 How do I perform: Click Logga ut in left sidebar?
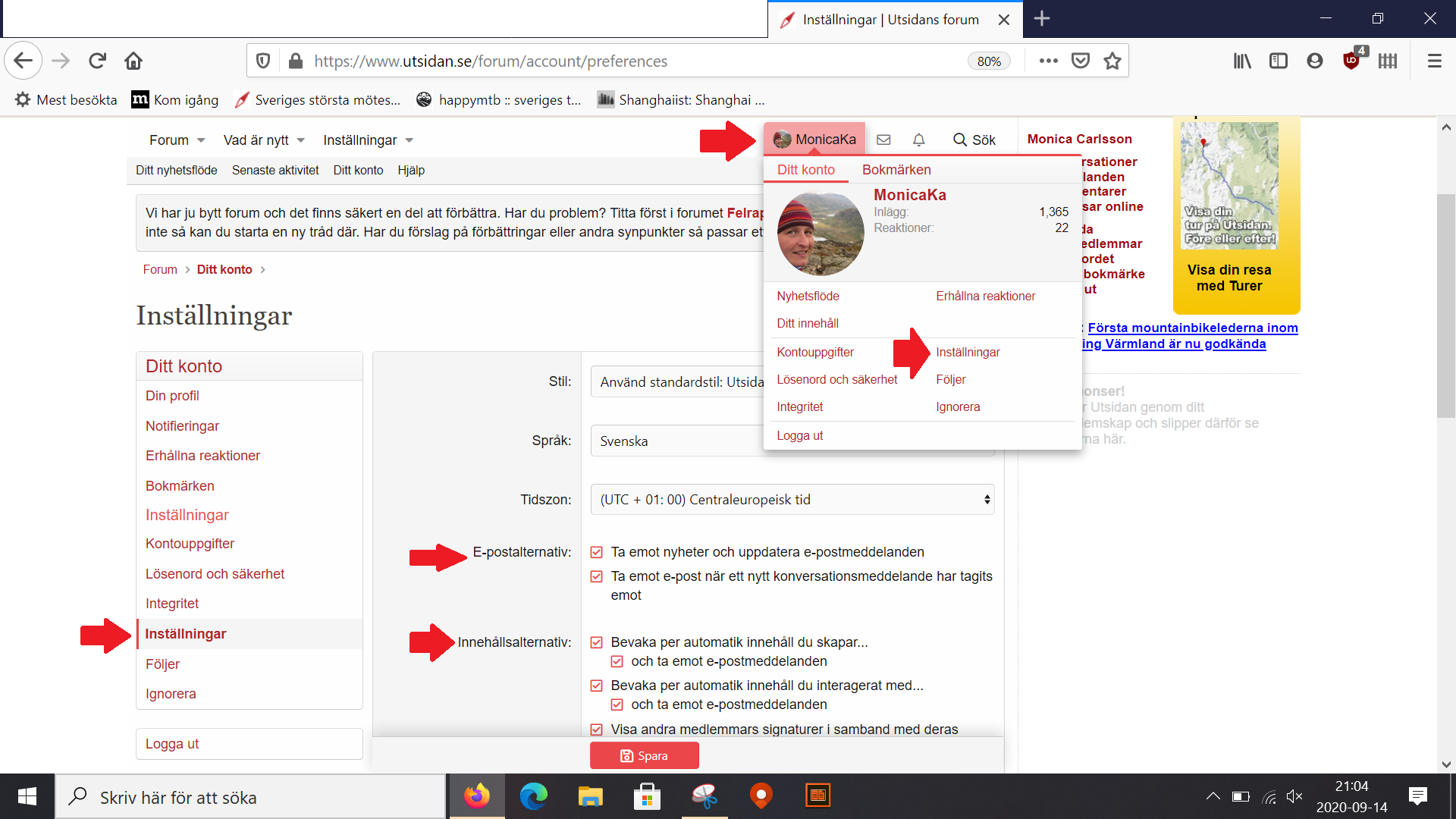click(172, 744)
